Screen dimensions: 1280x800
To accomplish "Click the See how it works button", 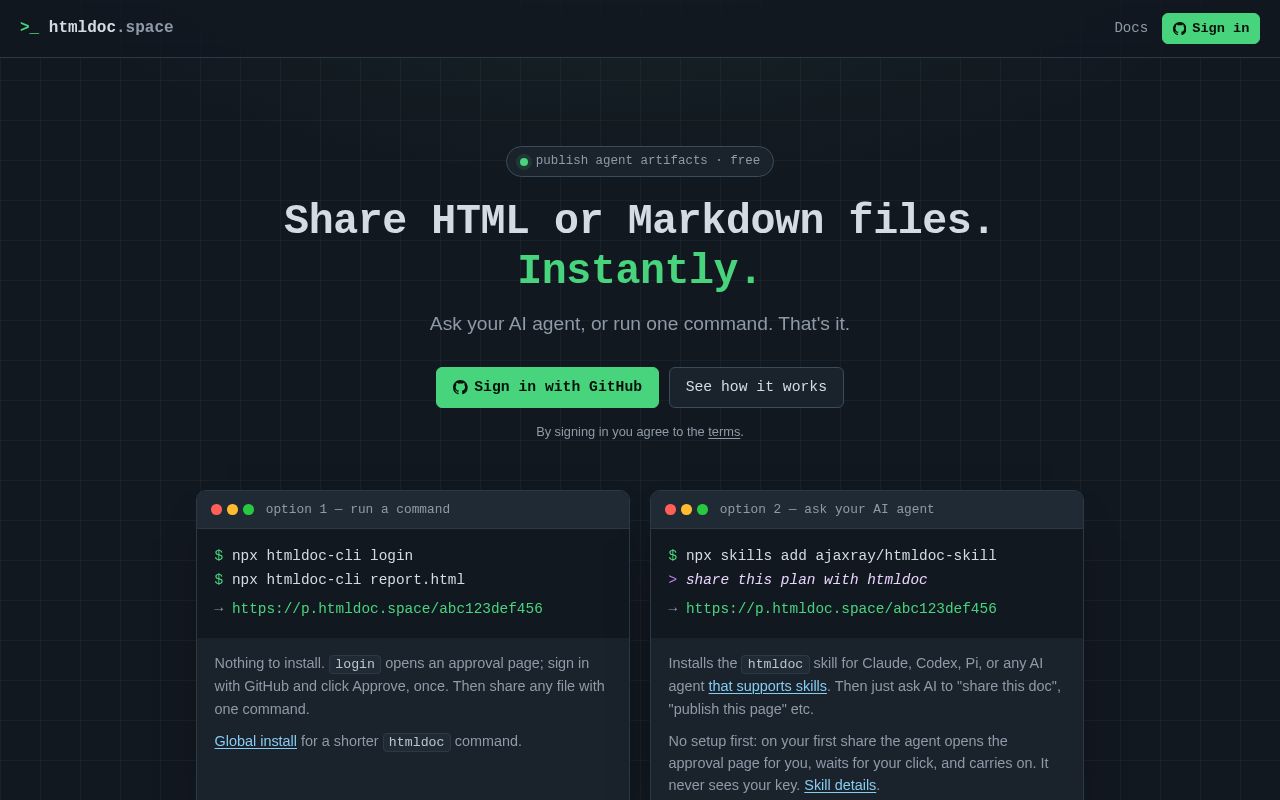I will pyautogui.click(x=756, y=387).
